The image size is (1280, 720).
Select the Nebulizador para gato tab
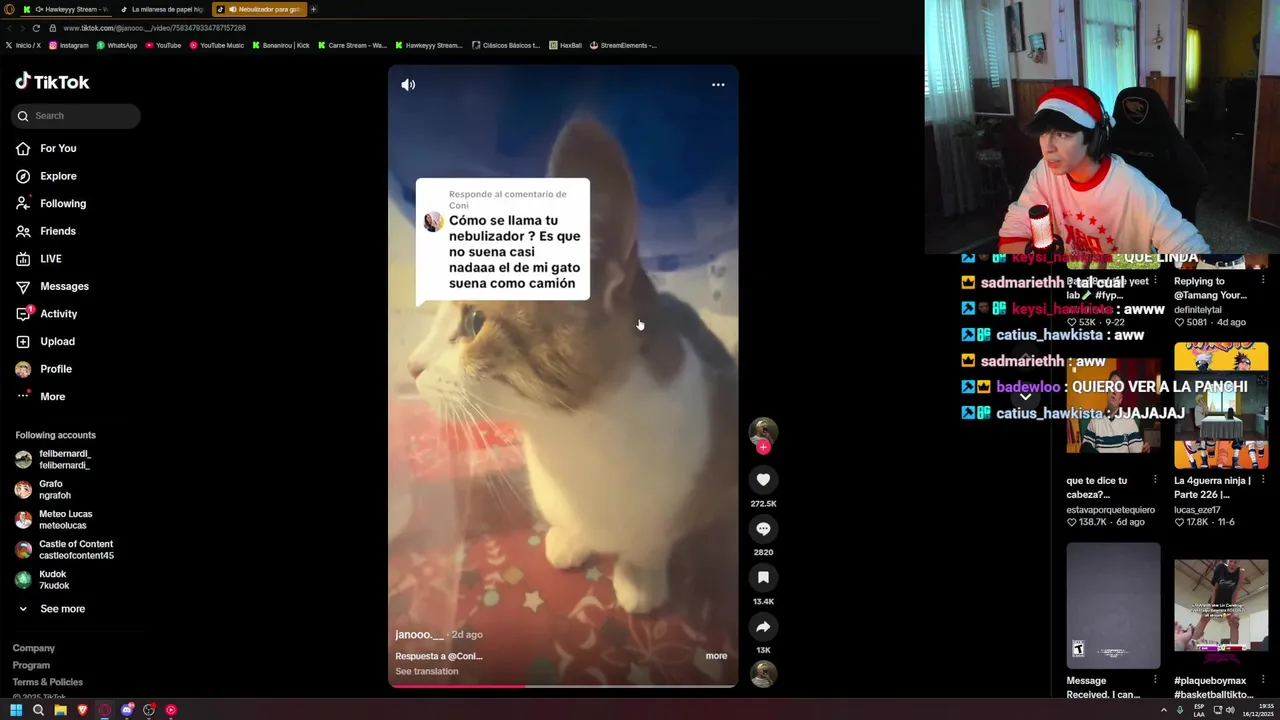[x=259, y=9]
